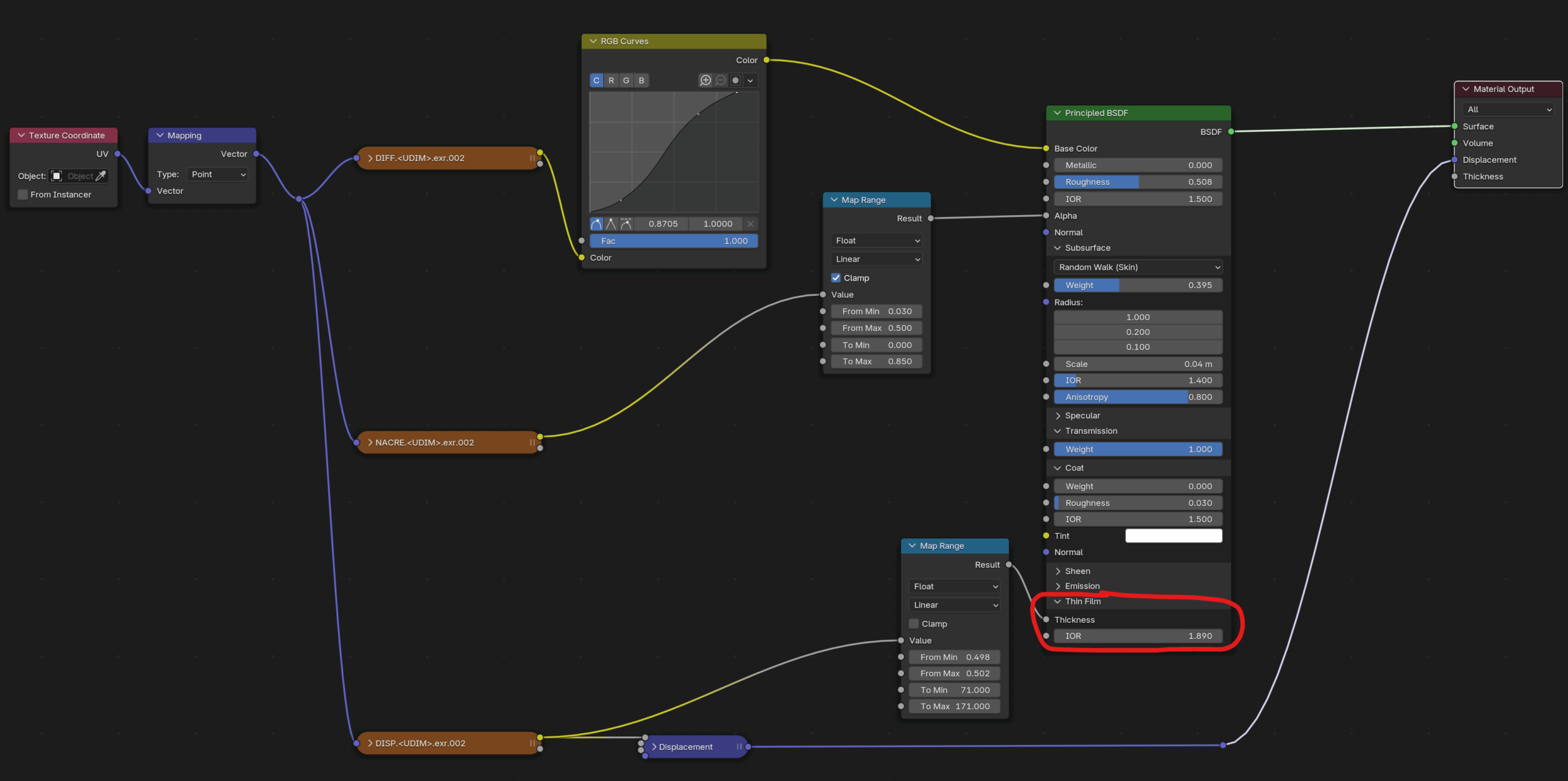Click the Coat Tint white color swatch
The image size is (1568, 781).
coord(1173,535)
